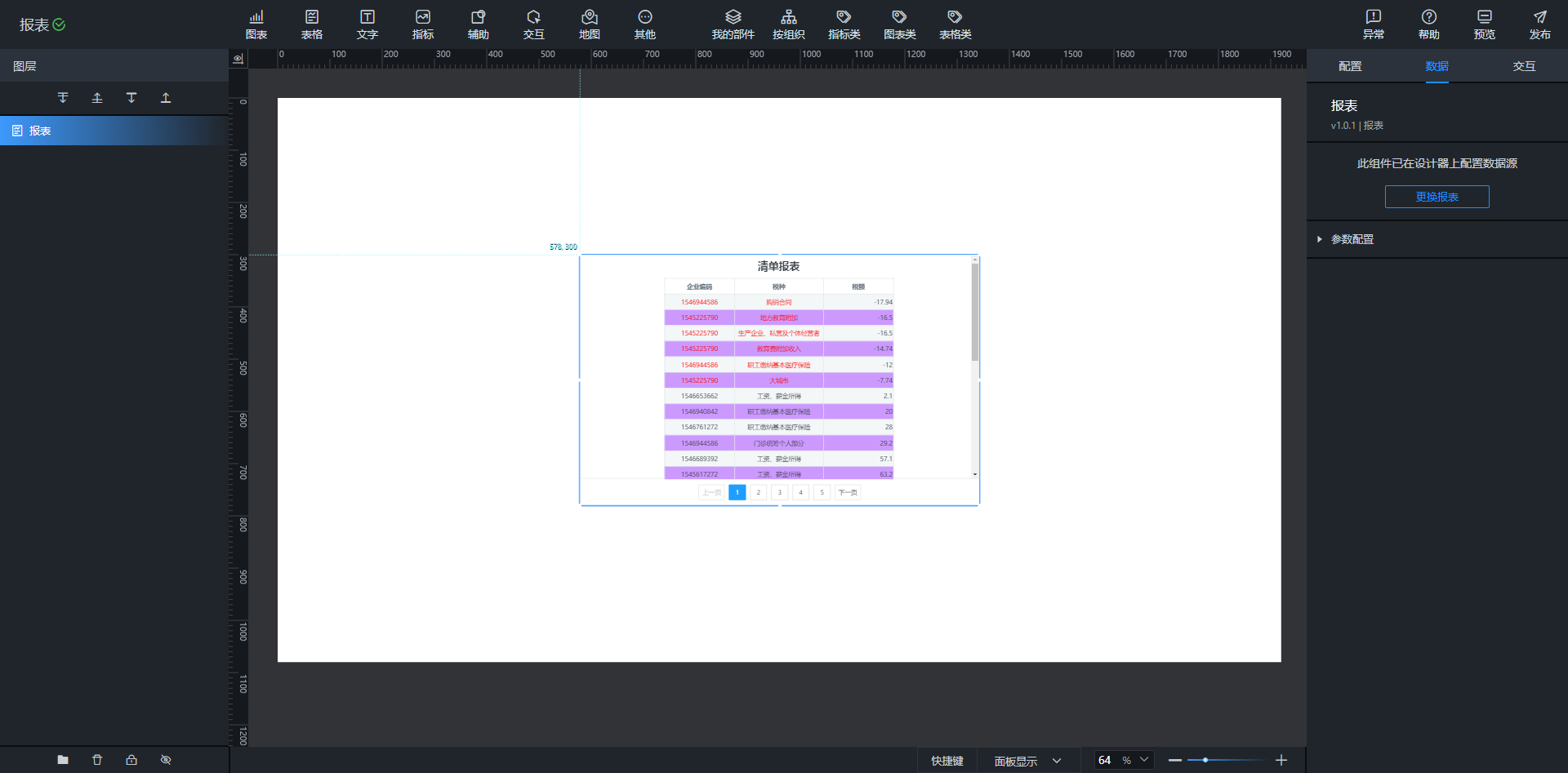Toggle layer visibility with crossed-eye icon
Screen dimensions: 1568x773
[166, 760]
